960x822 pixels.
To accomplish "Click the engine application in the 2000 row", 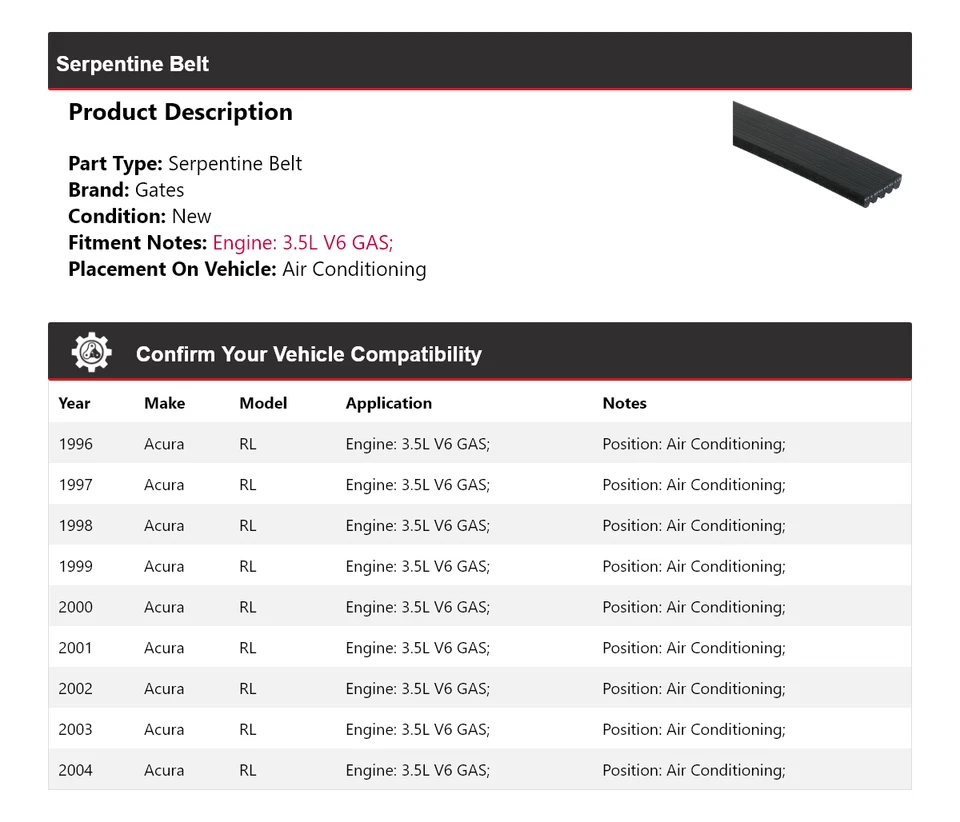I will tap(417, 607).
